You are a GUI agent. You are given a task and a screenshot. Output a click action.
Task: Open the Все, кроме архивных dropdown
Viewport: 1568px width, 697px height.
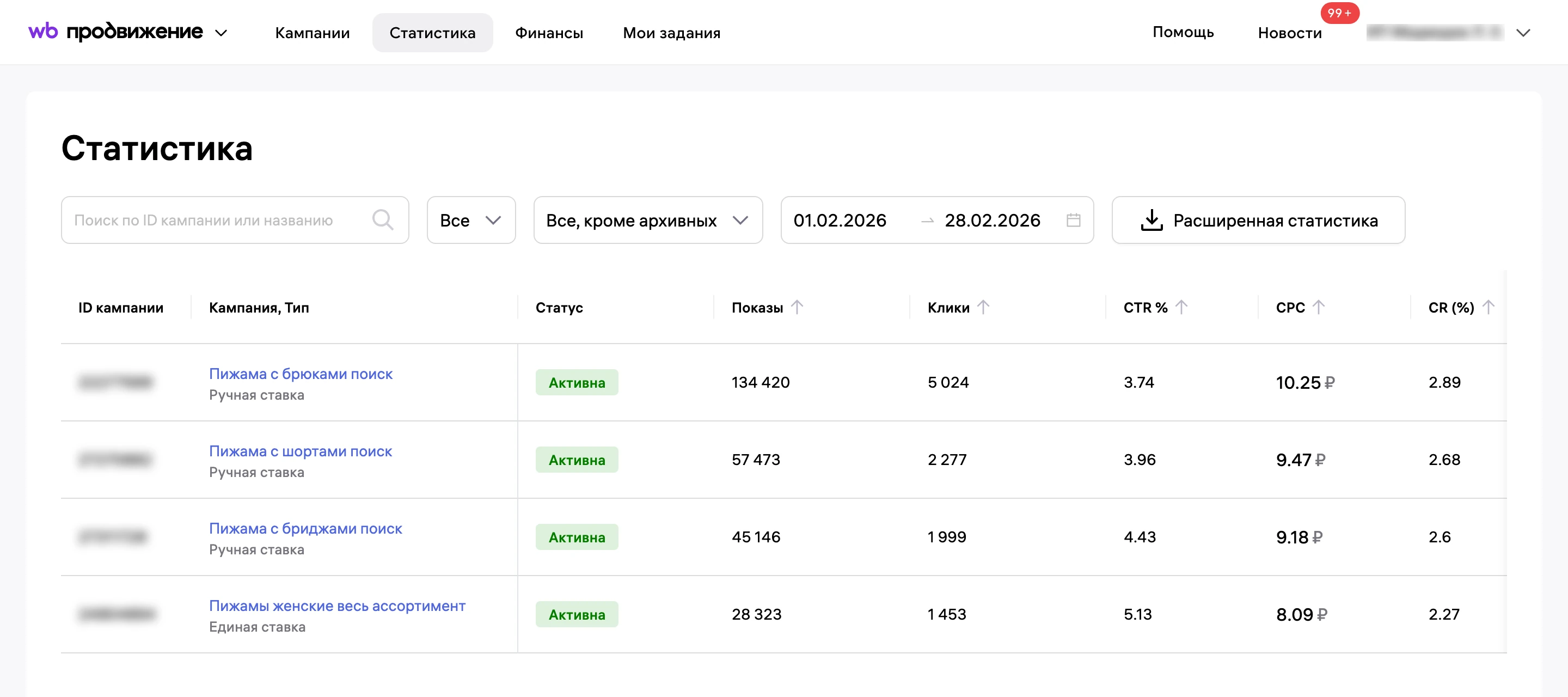(648, 220)
